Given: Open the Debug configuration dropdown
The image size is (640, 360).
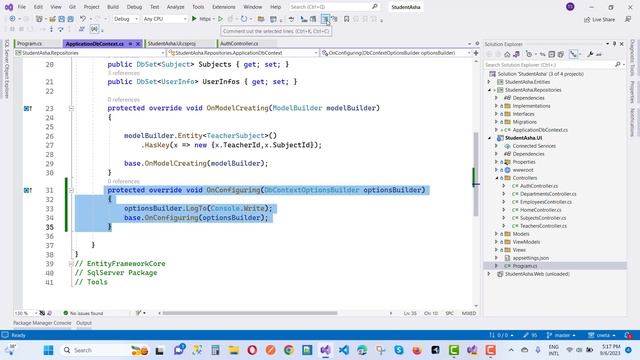Looking at the screenshot, I should point(125,19).
